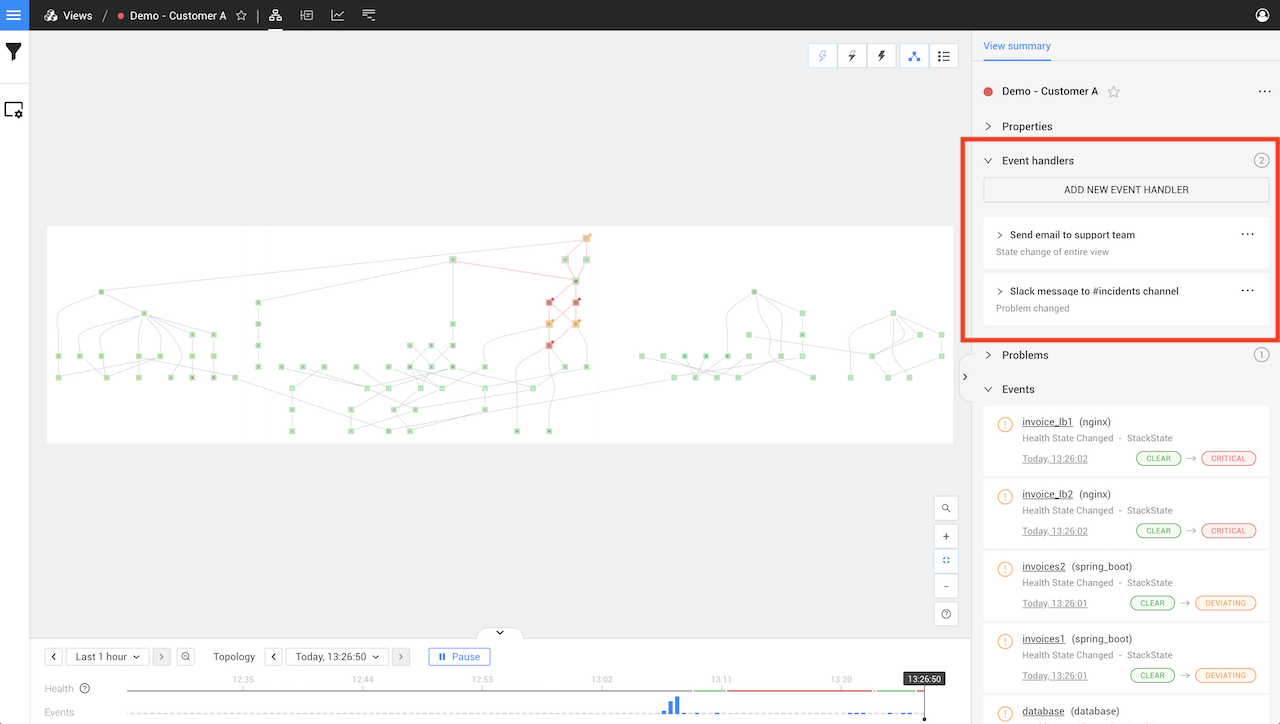Open the invoice_lb2 event link

[x=1047, y=494]
